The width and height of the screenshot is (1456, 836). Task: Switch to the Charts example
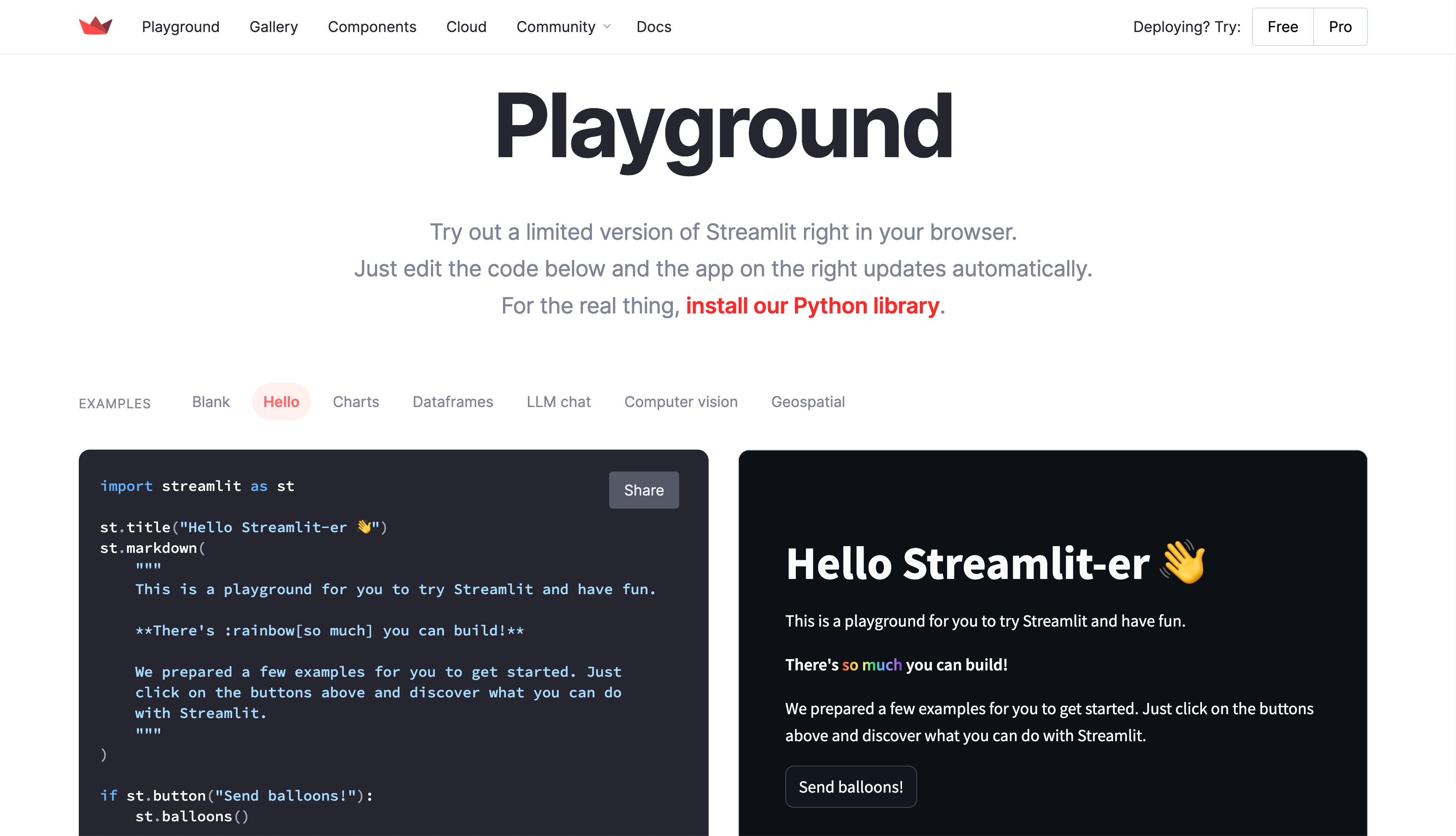click(x=356, y=401)
